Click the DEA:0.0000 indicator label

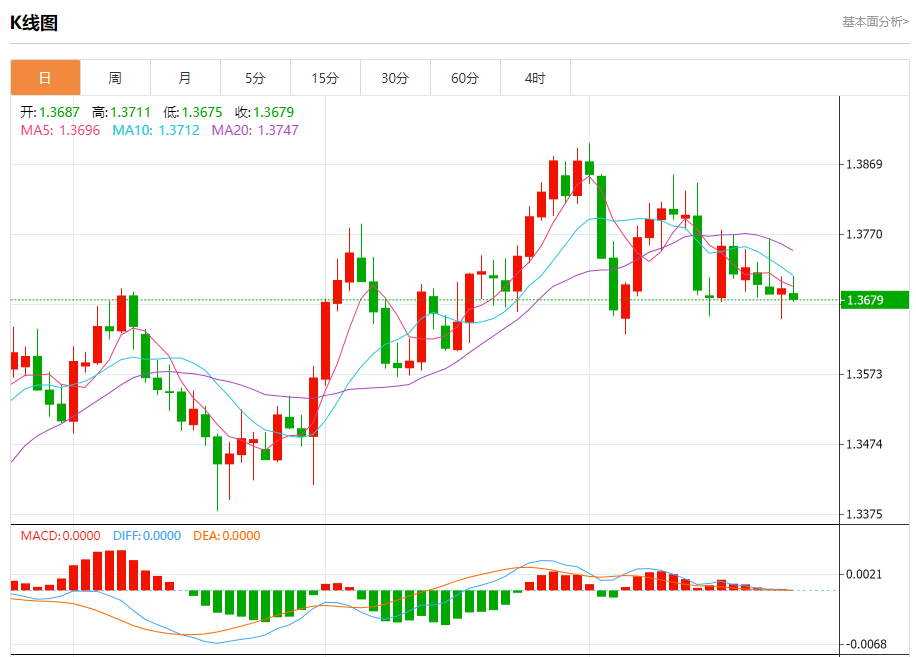[x=227, y=536]
